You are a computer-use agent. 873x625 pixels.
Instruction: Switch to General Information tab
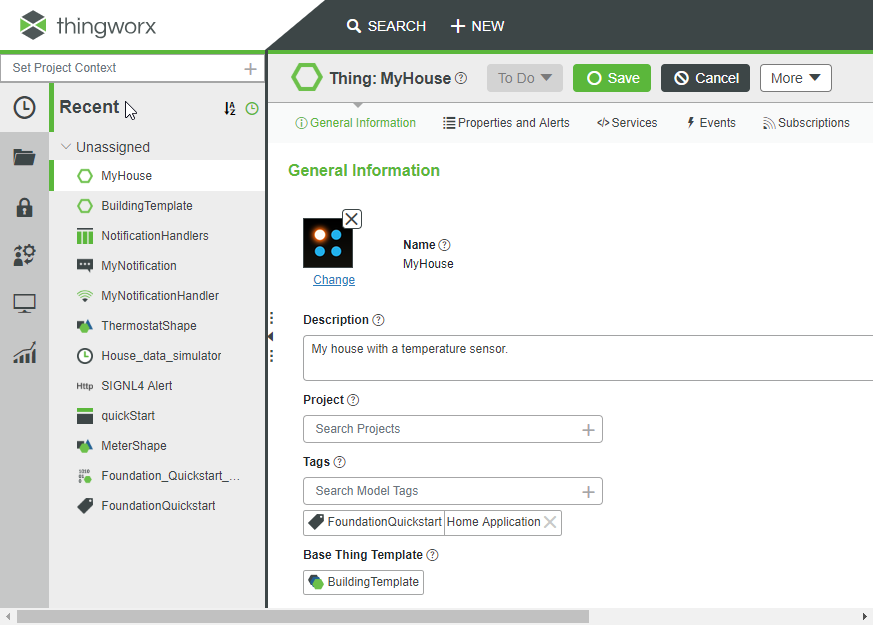tap(356, 123)
